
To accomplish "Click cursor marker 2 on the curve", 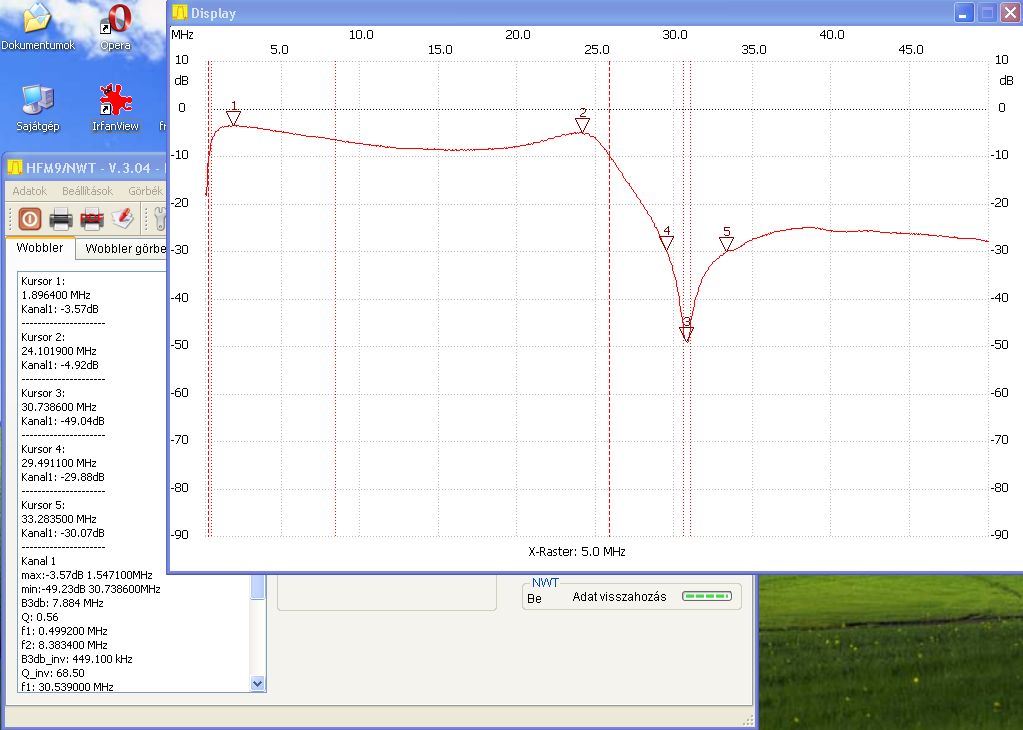I will [583, 125].
